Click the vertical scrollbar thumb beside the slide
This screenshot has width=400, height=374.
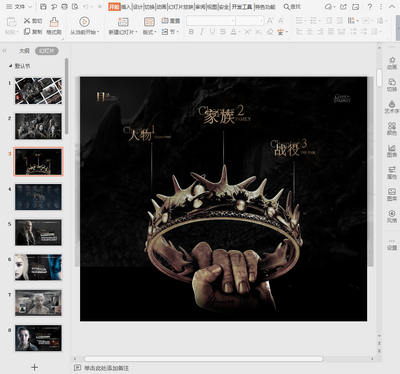pyautogui.click(x=379, y=78)
